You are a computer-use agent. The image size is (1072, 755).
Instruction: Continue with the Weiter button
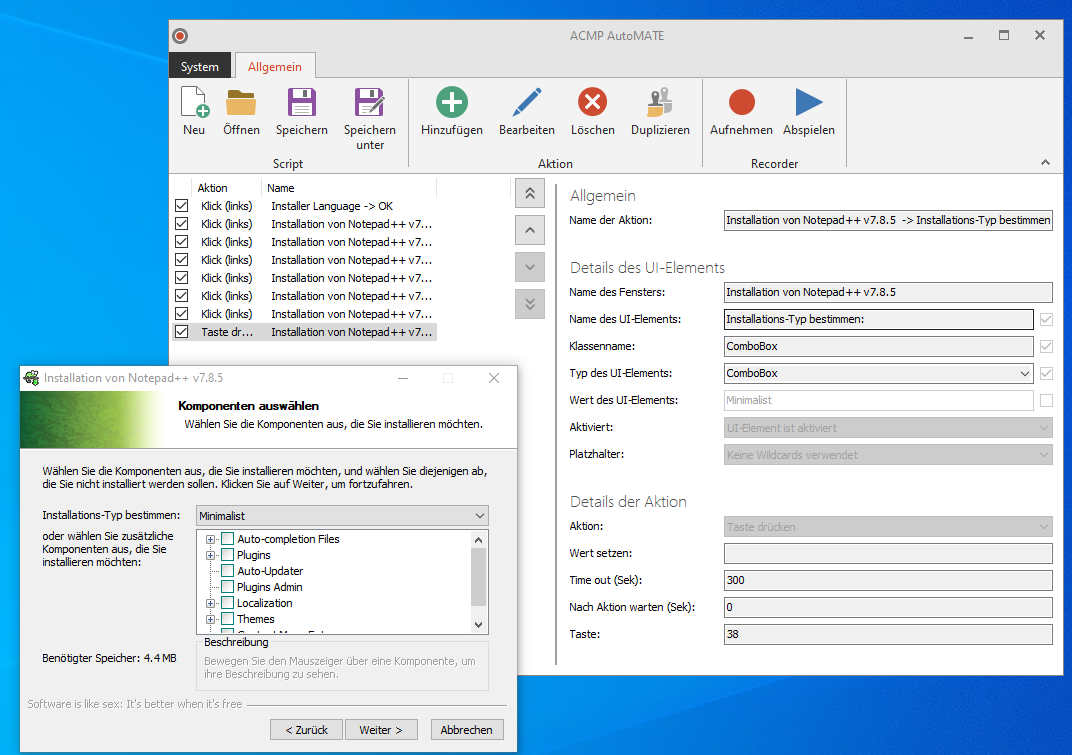coord(381,730)
